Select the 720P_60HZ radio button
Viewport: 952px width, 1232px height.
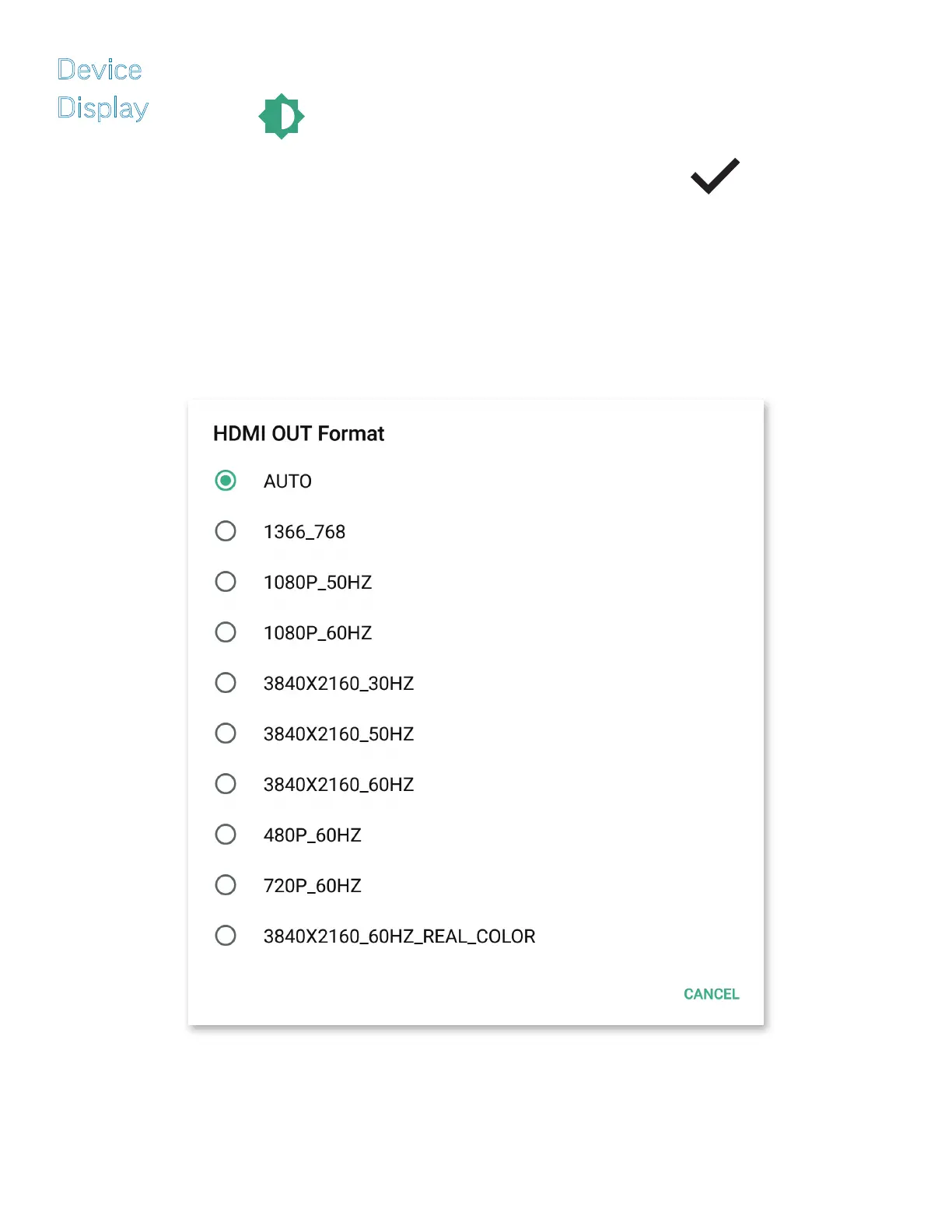tap(226, 885)
